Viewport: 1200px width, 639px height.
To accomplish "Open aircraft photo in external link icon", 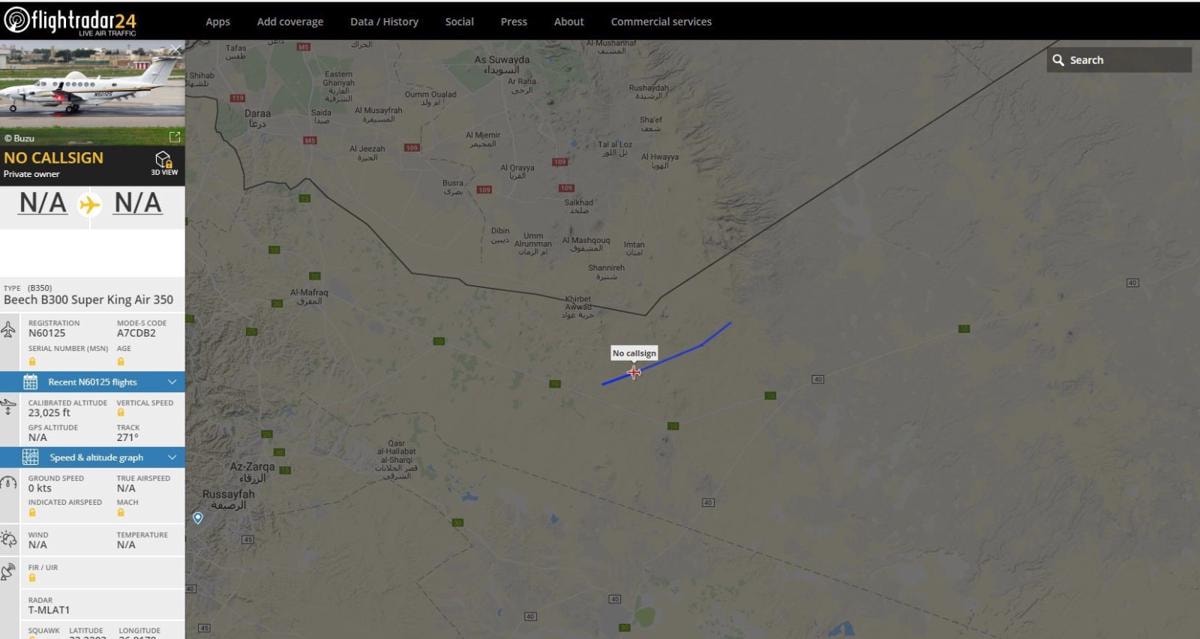I will point(174,138).
